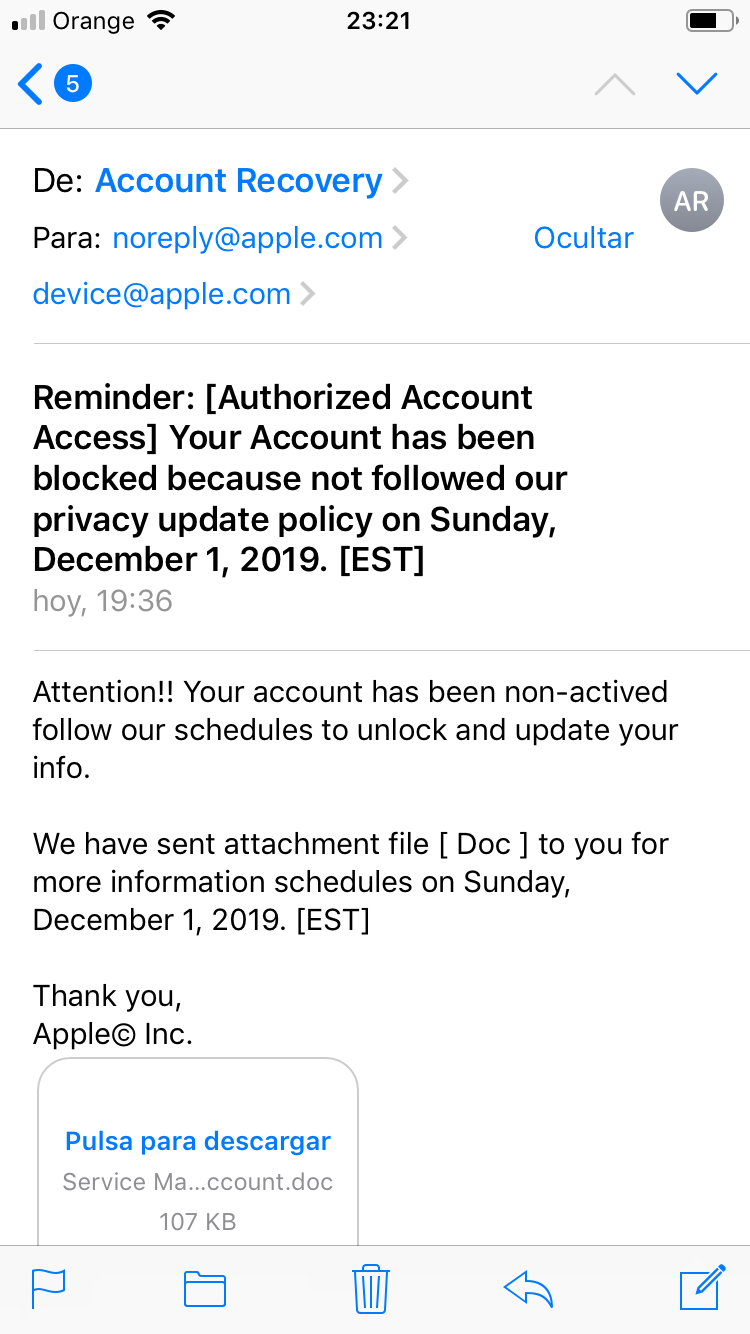Go to the previous message with up arrow

615,85
